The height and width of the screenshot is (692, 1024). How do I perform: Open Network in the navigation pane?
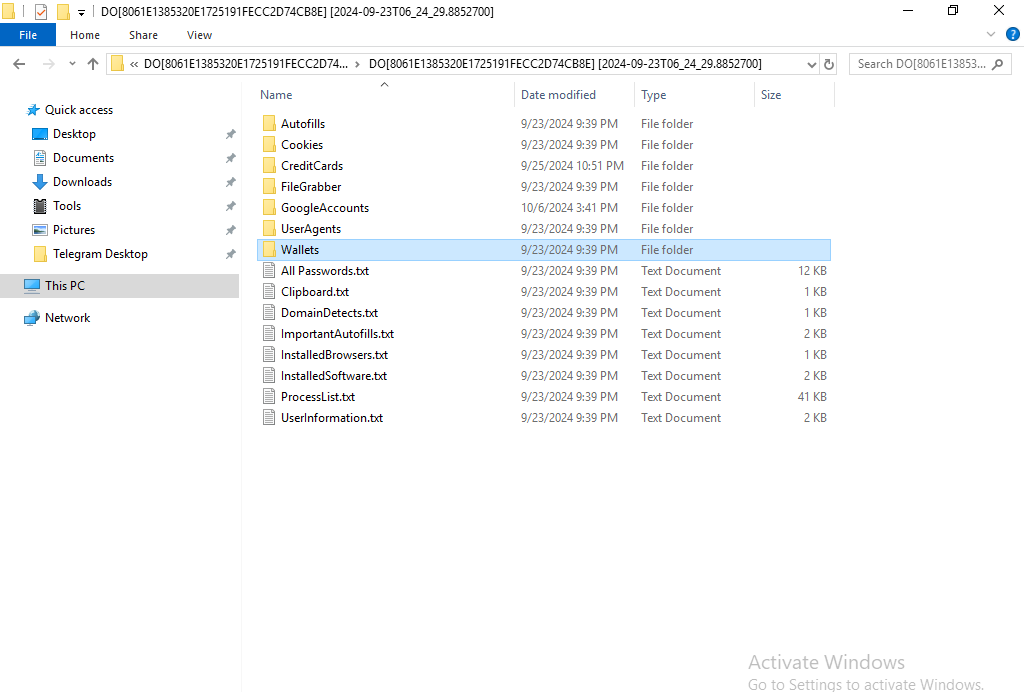(x=67, y=318)
